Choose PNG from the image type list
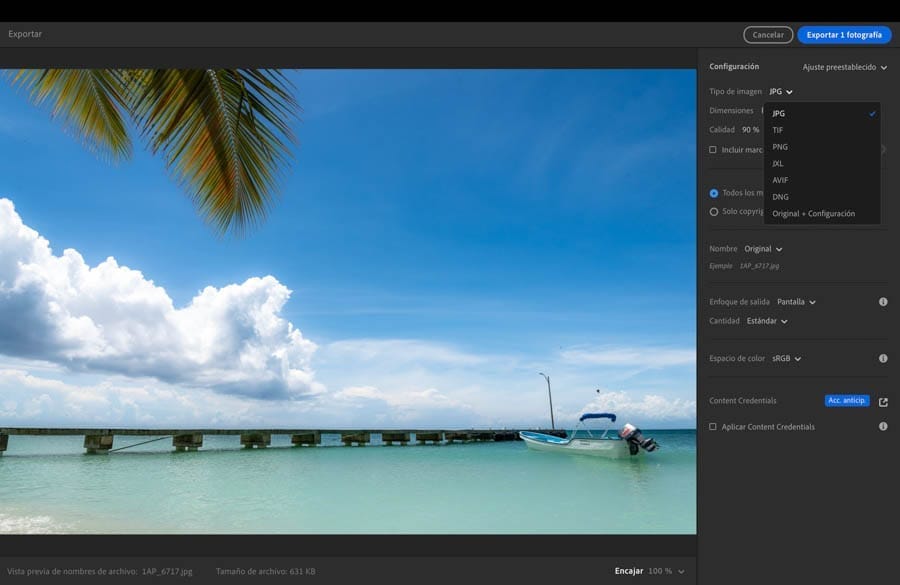The height and width of the screenshot is (585, 900). (781, 147)
